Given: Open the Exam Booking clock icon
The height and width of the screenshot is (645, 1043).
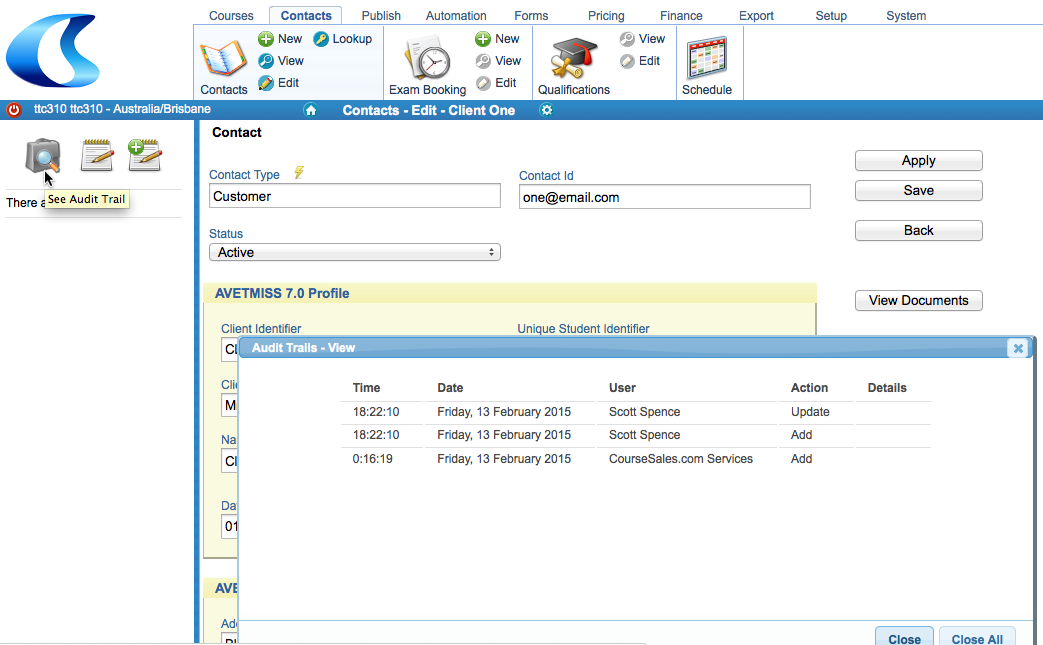Looking at the screenshot, I should [x=428, y=59].
